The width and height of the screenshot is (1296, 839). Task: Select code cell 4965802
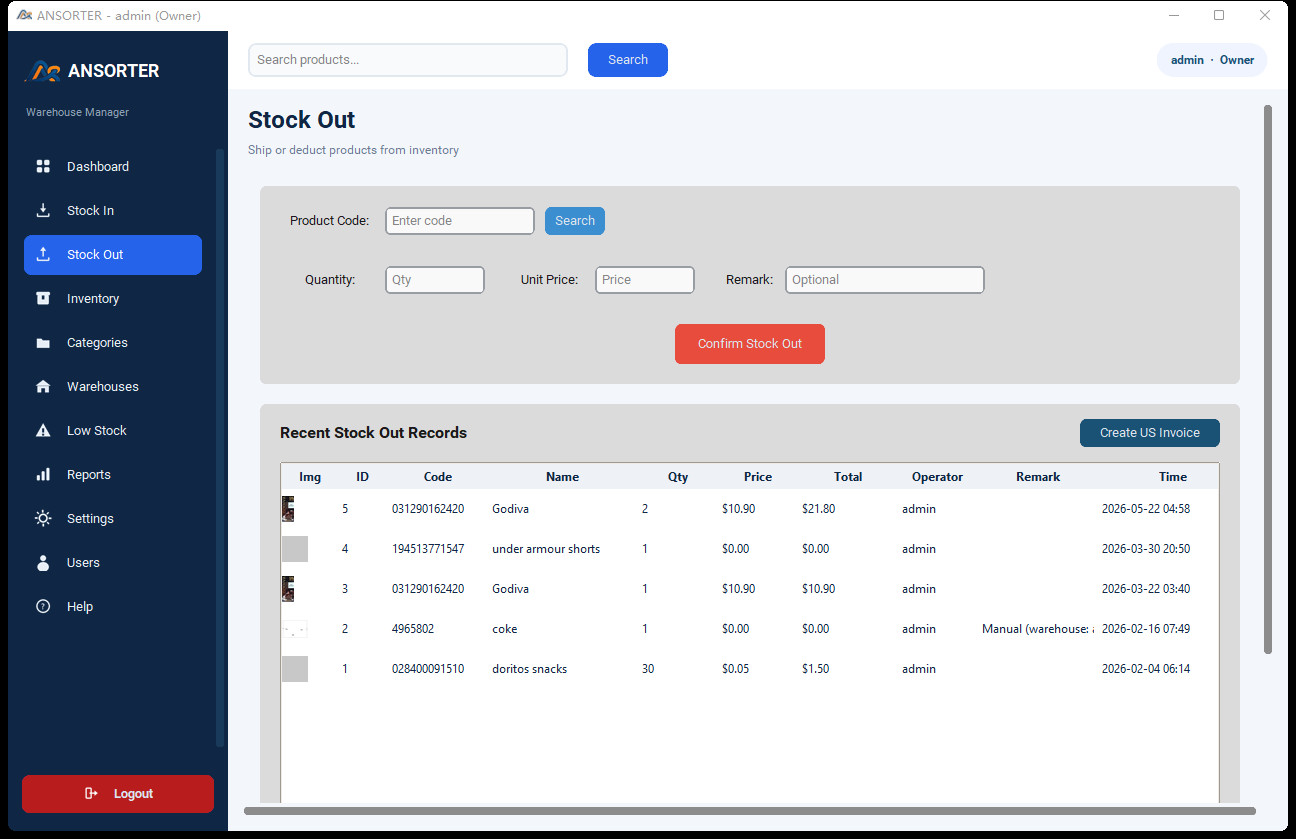point(413,629)
